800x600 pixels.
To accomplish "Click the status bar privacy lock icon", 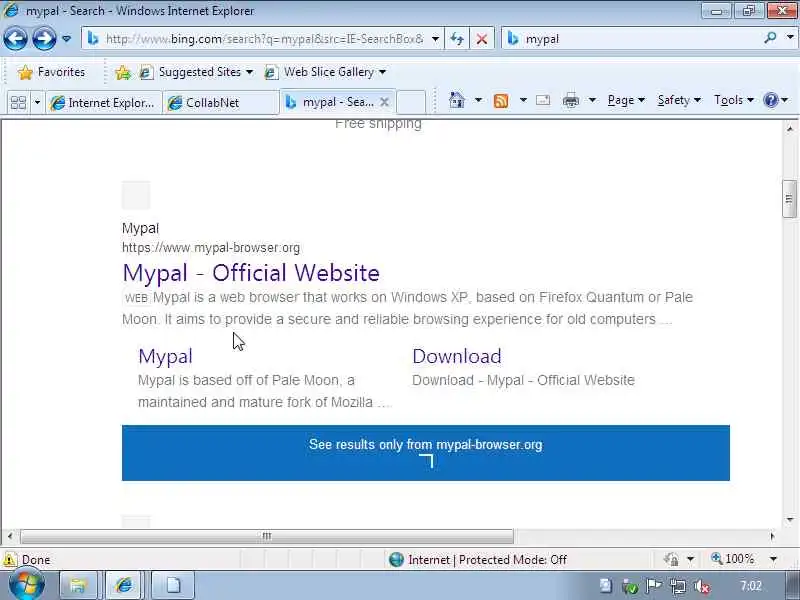I will coord(671,560).
